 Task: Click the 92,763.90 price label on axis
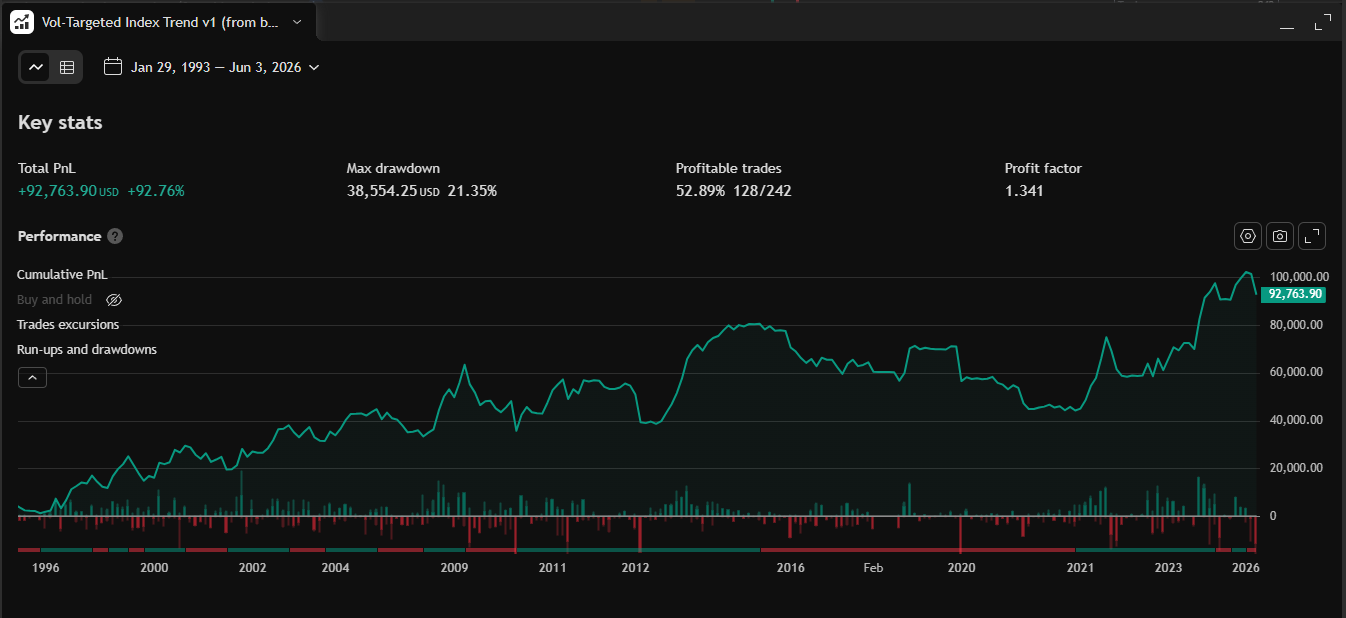pyautogui.click(x=1293, y=294)
